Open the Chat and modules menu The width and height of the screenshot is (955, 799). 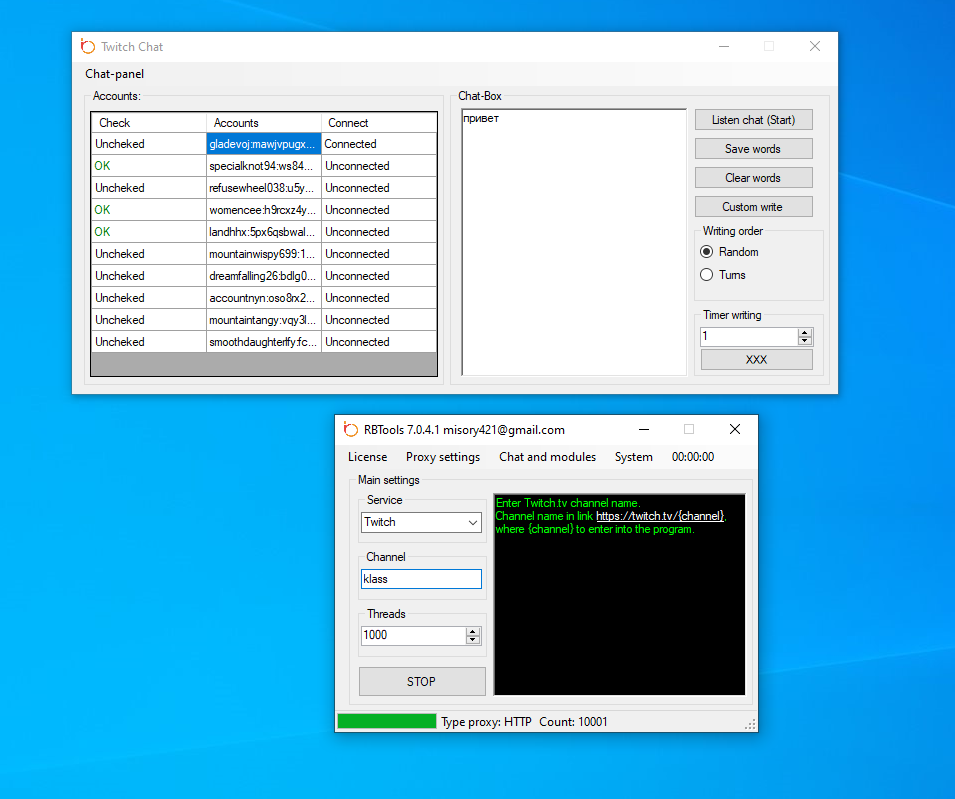coord(547,457)
